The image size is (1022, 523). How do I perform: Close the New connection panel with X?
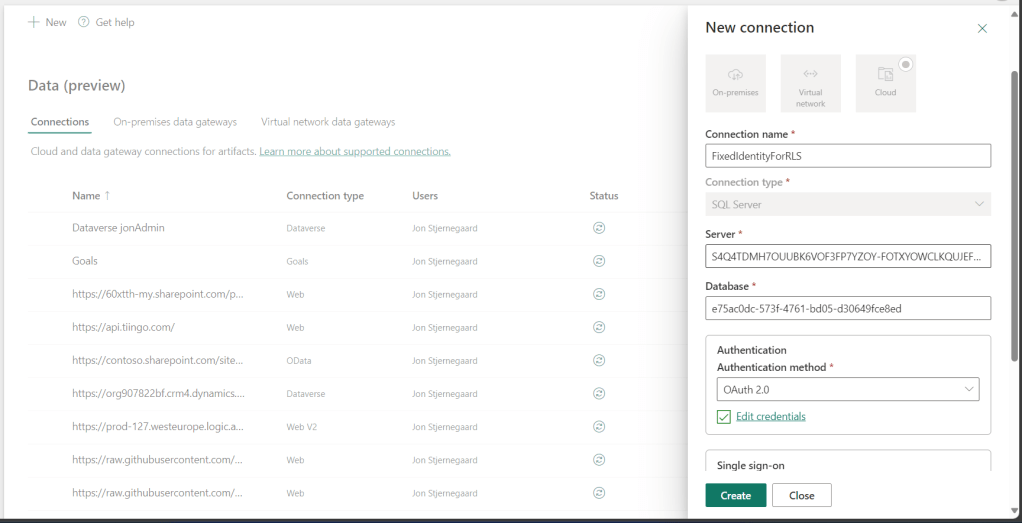(982, 29)
